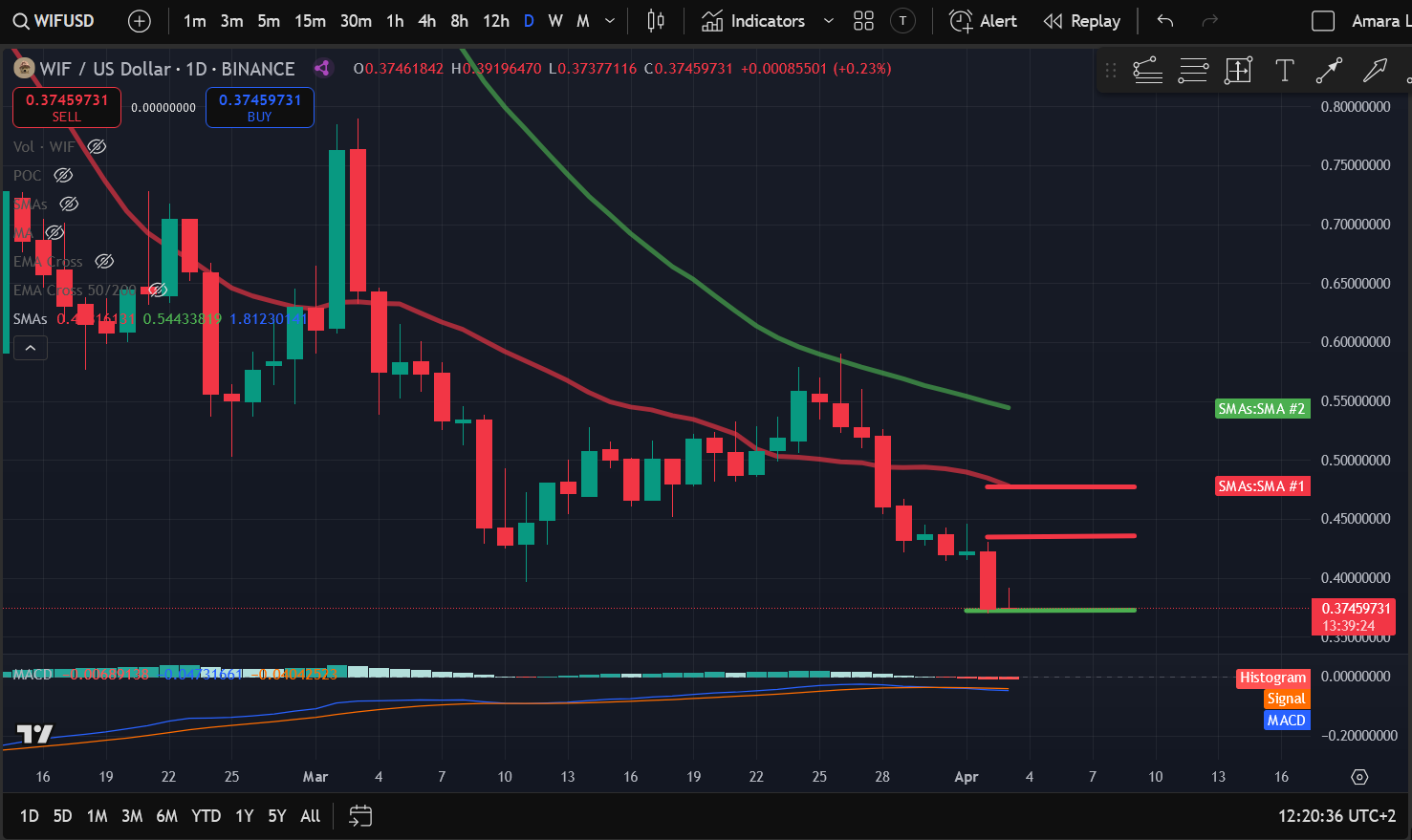Grab the drawing toolbar drag handle
This screenshot has width=1412, height=840.
point(1110,70)
